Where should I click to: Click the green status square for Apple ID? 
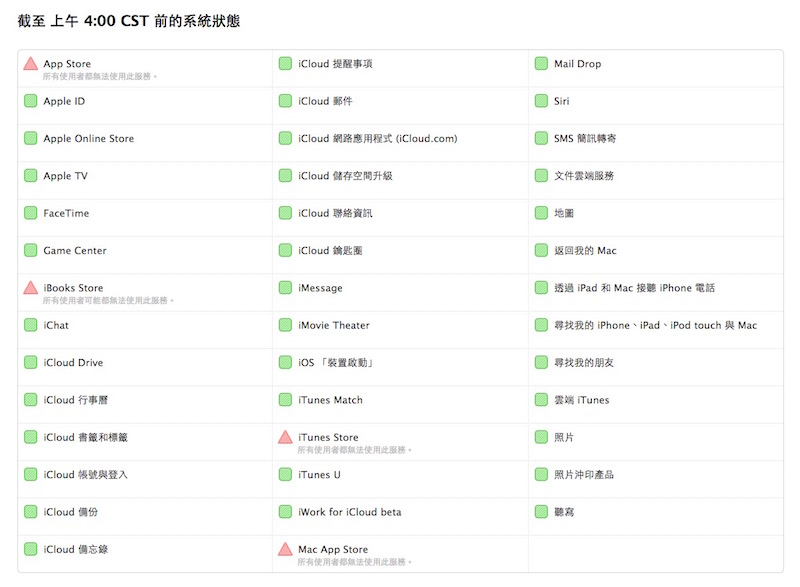[x=31, y=101]
